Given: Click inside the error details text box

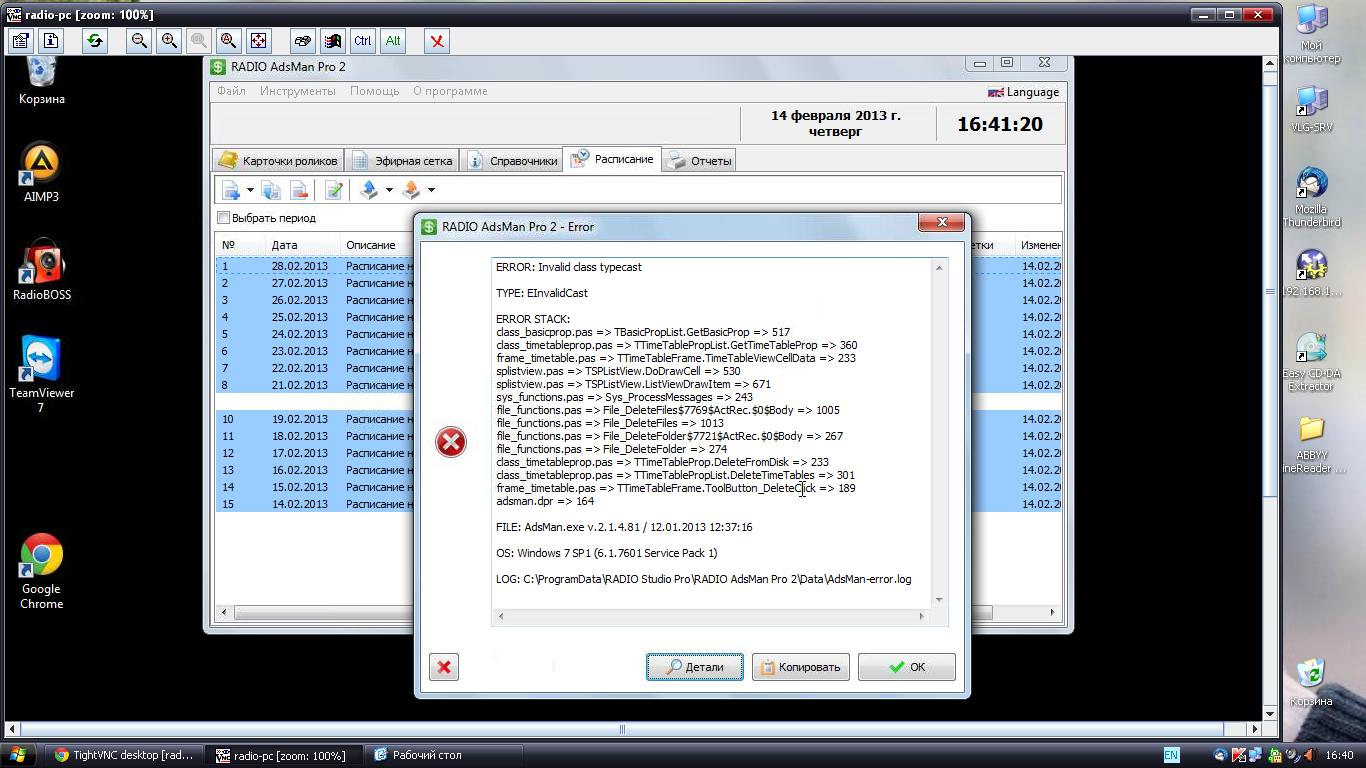Looking at the screenshot, I should (712, 433).
